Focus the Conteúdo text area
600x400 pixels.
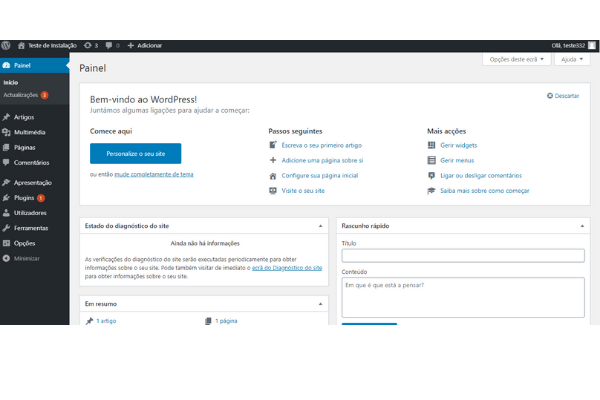463,297
